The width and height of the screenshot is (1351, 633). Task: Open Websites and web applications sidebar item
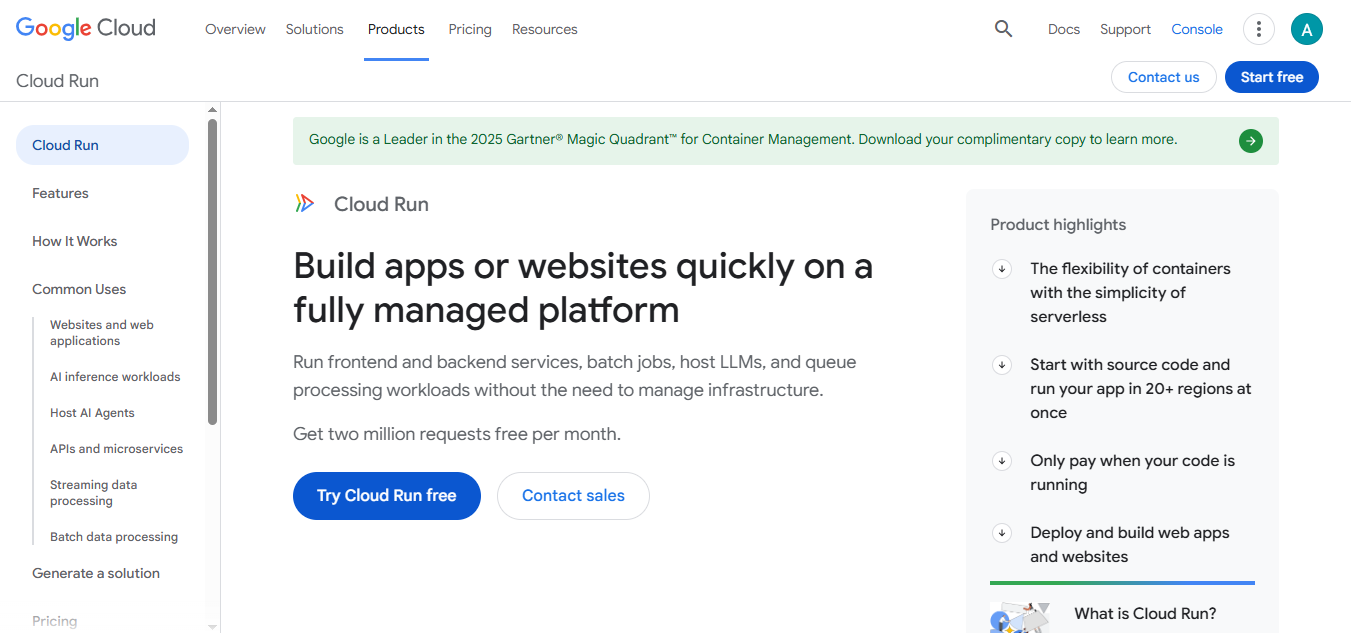(x=102, y=333)
